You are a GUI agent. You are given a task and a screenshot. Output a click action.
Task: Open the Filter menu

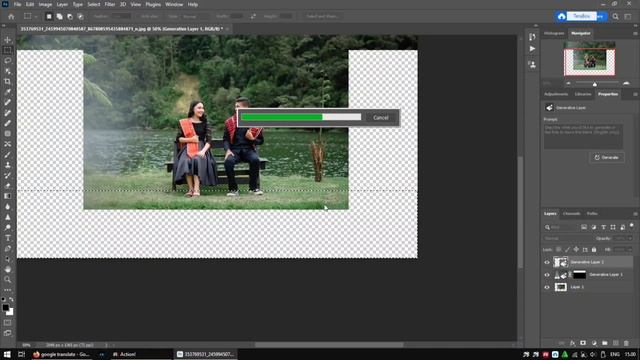[x=110, y=4]
